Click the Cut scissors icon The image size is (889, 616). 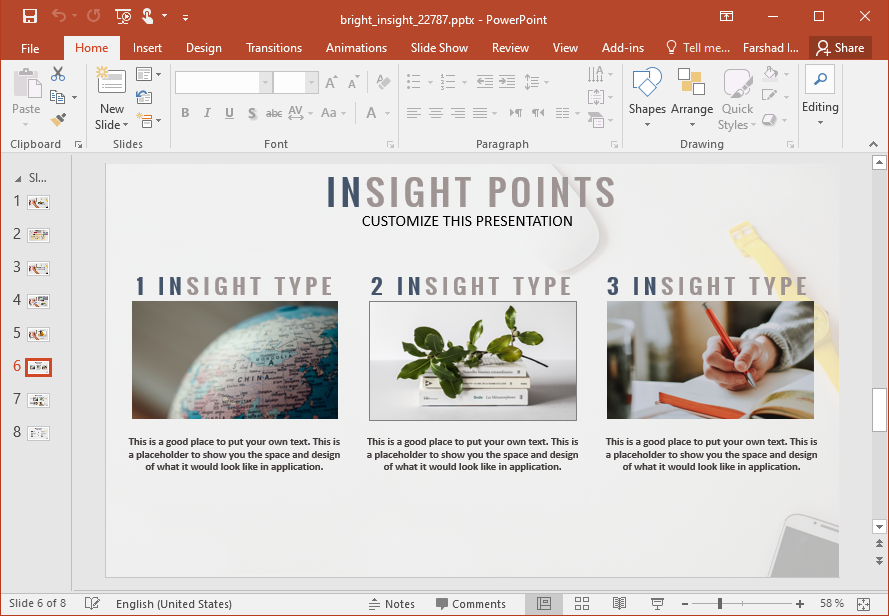coord(58,74)
